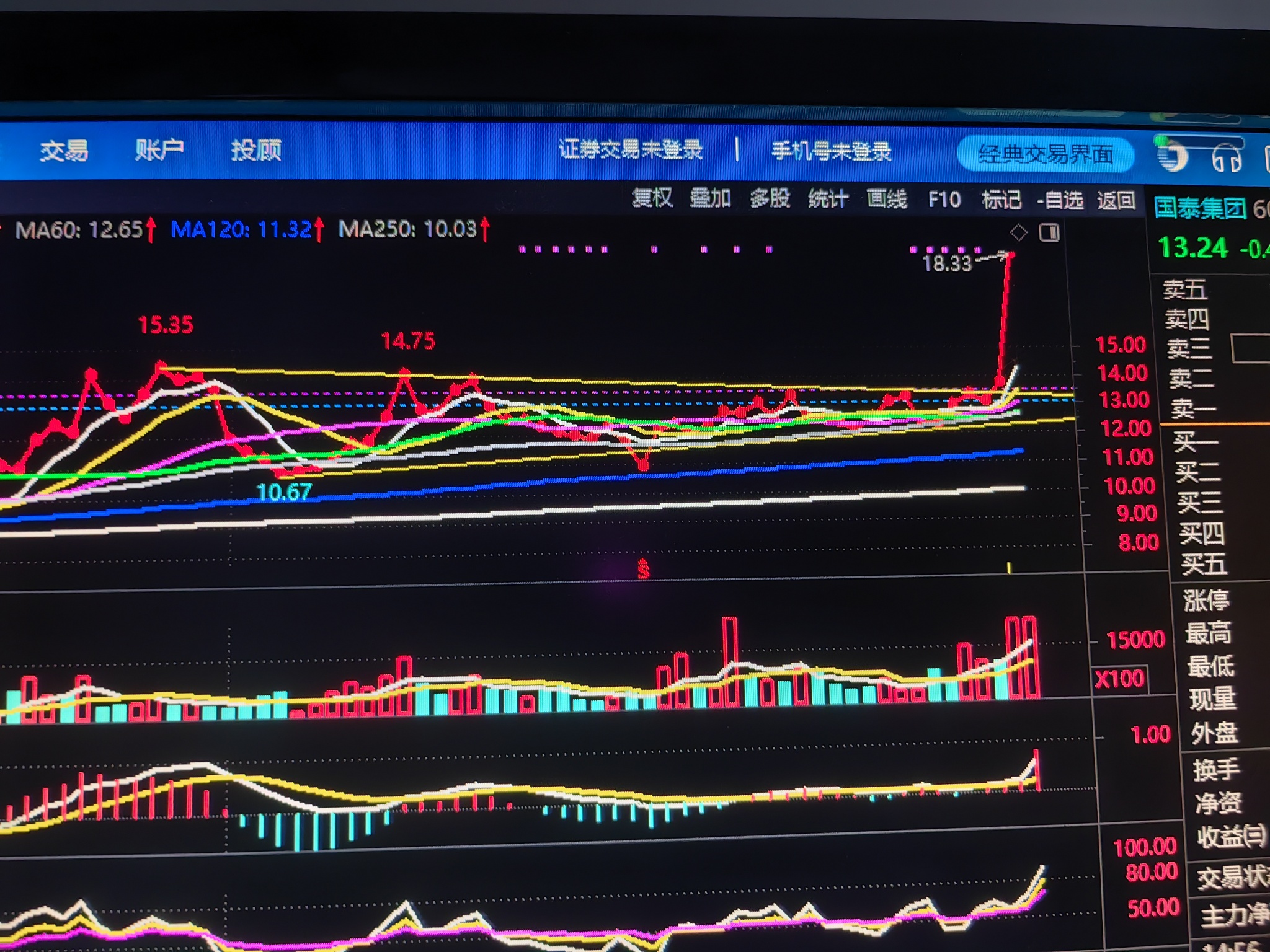This screenshot has width=1270, height=952.
Task: Click the headphones customer service icon
Action: (1227, 158)
